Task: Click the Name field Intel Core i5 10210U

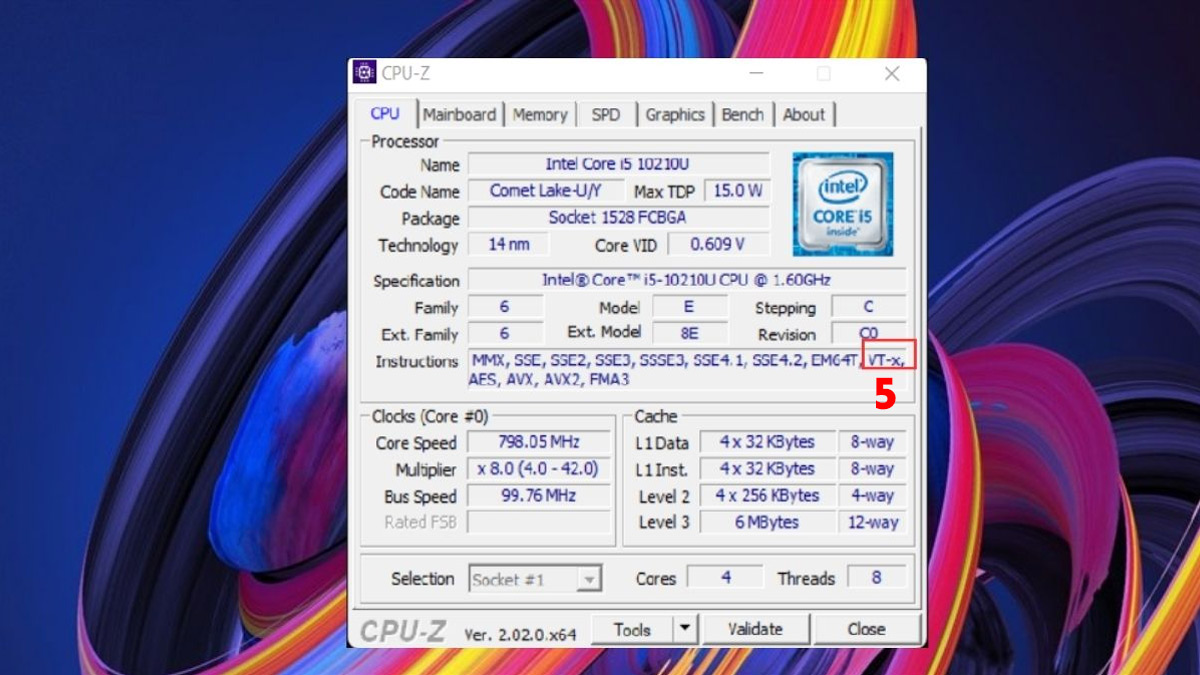Action: click(619, 164)
